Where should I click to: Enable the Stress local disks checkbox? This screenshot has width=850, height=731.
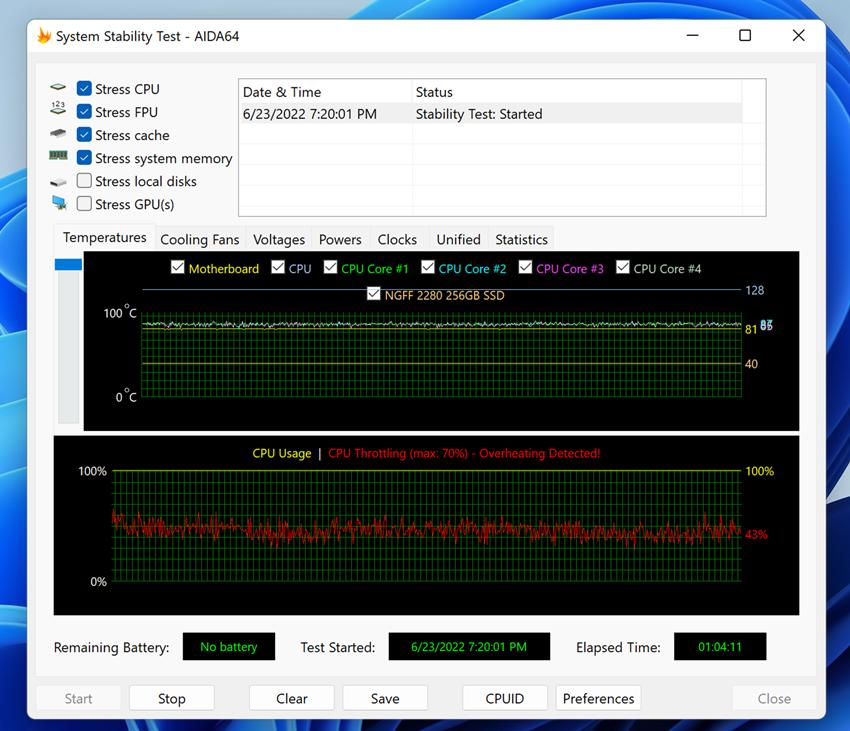(x=85, y=181)
